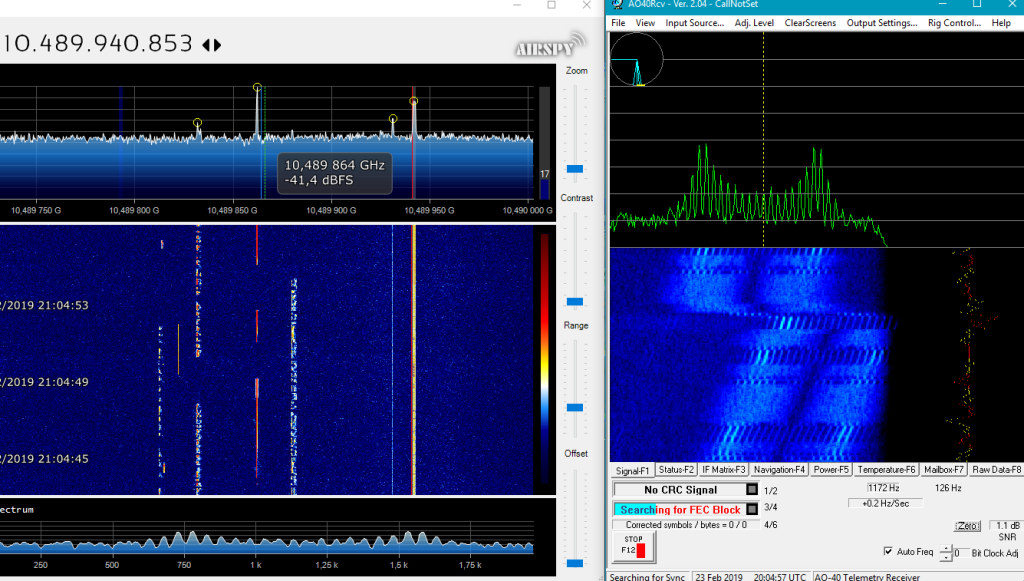Adjust the Zoom slider handle
1024x581 pixels.
(575, 168)
